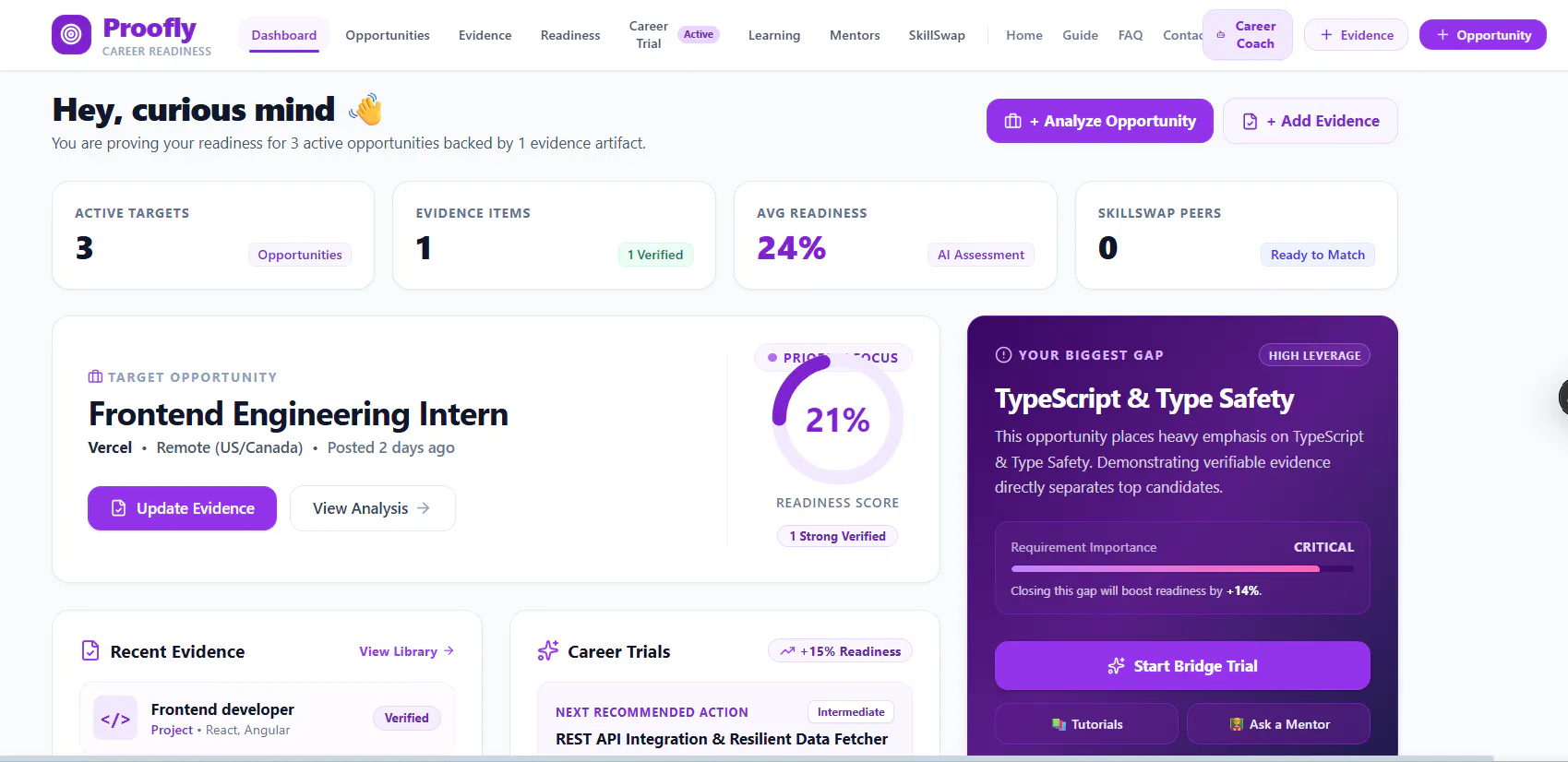The height and width of the screenshot is (762, 1568).
Task: Click the Your Biggest Gap alert icon
Action: 1004,355
